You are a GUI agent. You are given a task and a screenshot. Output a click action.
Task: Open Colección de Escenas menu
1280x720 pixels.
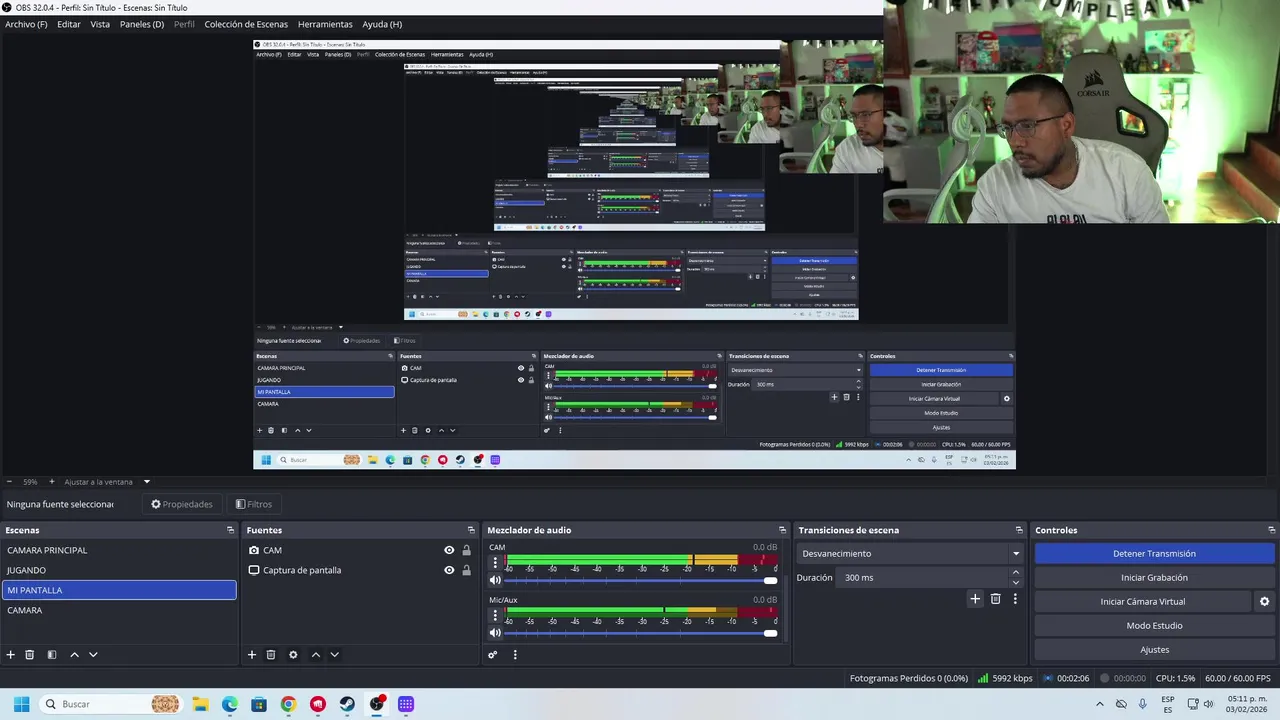click(x=246, y=24)
